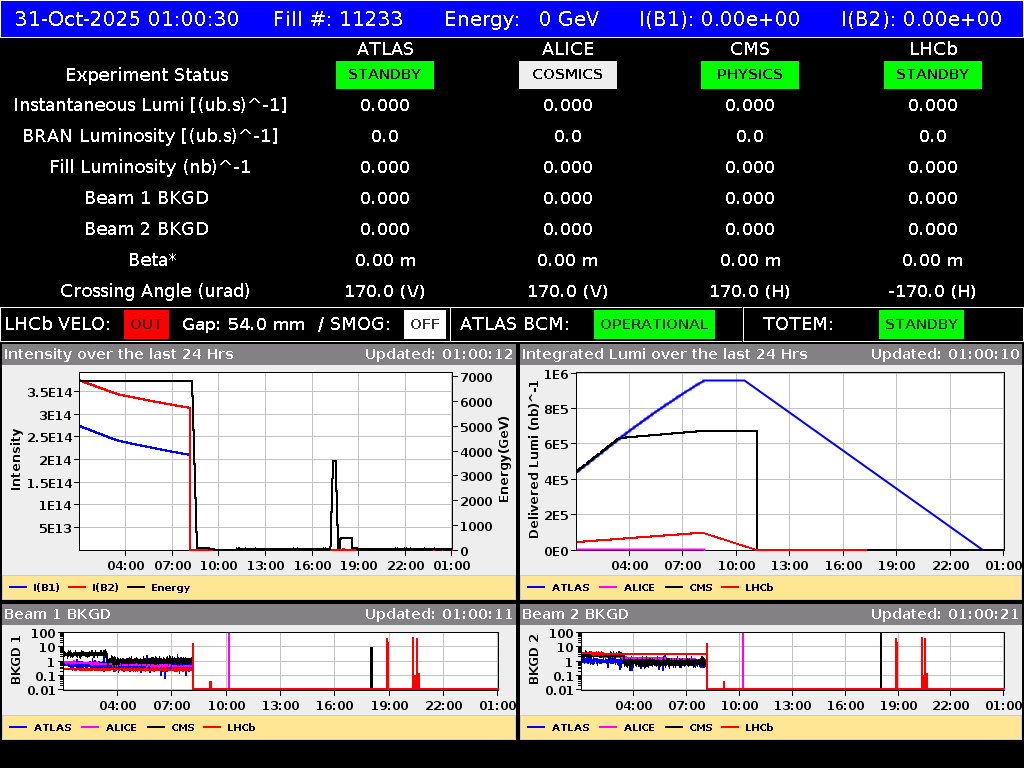Screen dimensions: 1024x768
Task: Click the ATLAS BCM OPERATIONAL indicator
Action: pos(654,324)
